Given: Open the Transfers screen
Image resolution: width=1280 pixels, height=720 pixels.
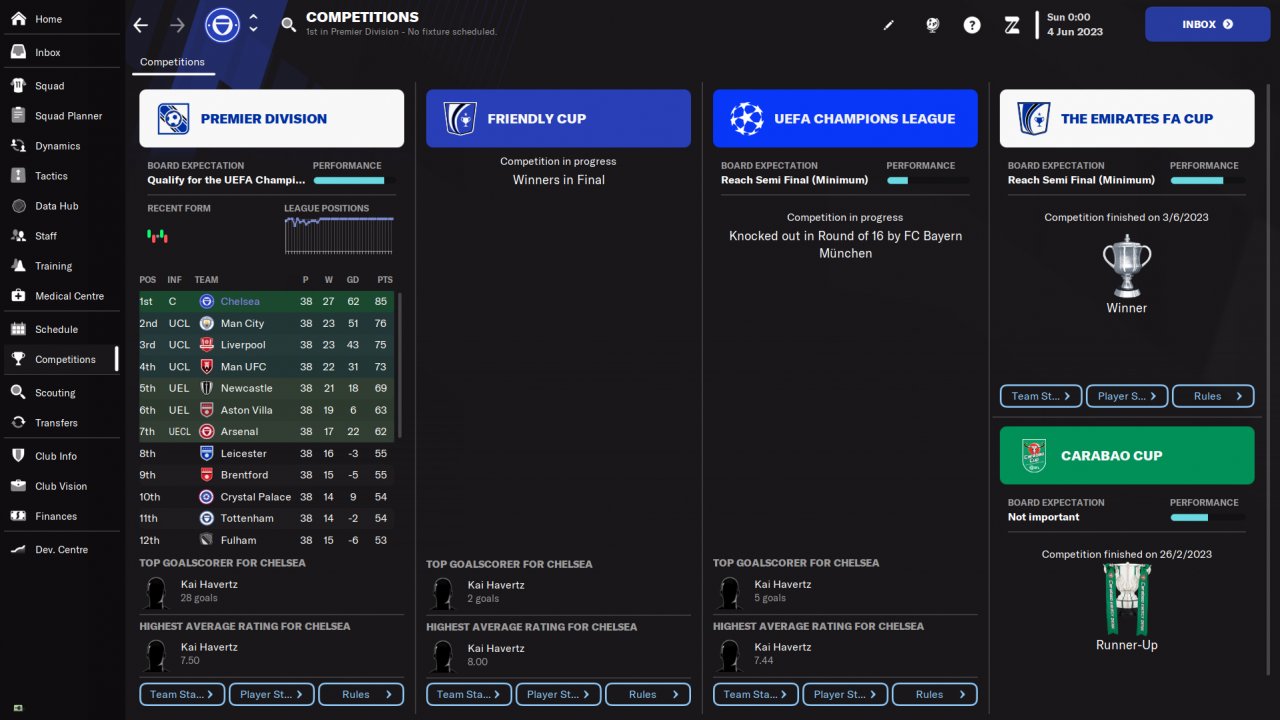Looking at the screenshot, I should [60, 423].
